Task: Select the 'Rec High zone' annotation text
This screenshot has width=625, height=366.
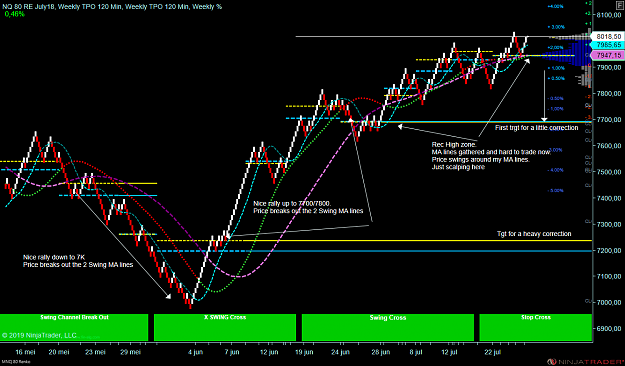Action: coord(454,145)
